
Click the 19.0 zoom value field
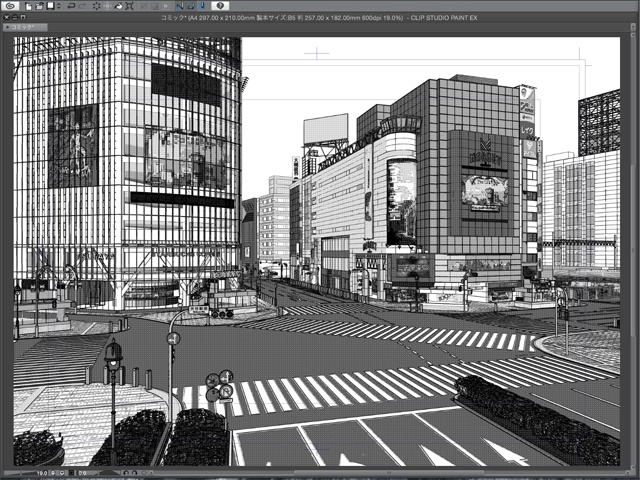click(x=42, y=473)
